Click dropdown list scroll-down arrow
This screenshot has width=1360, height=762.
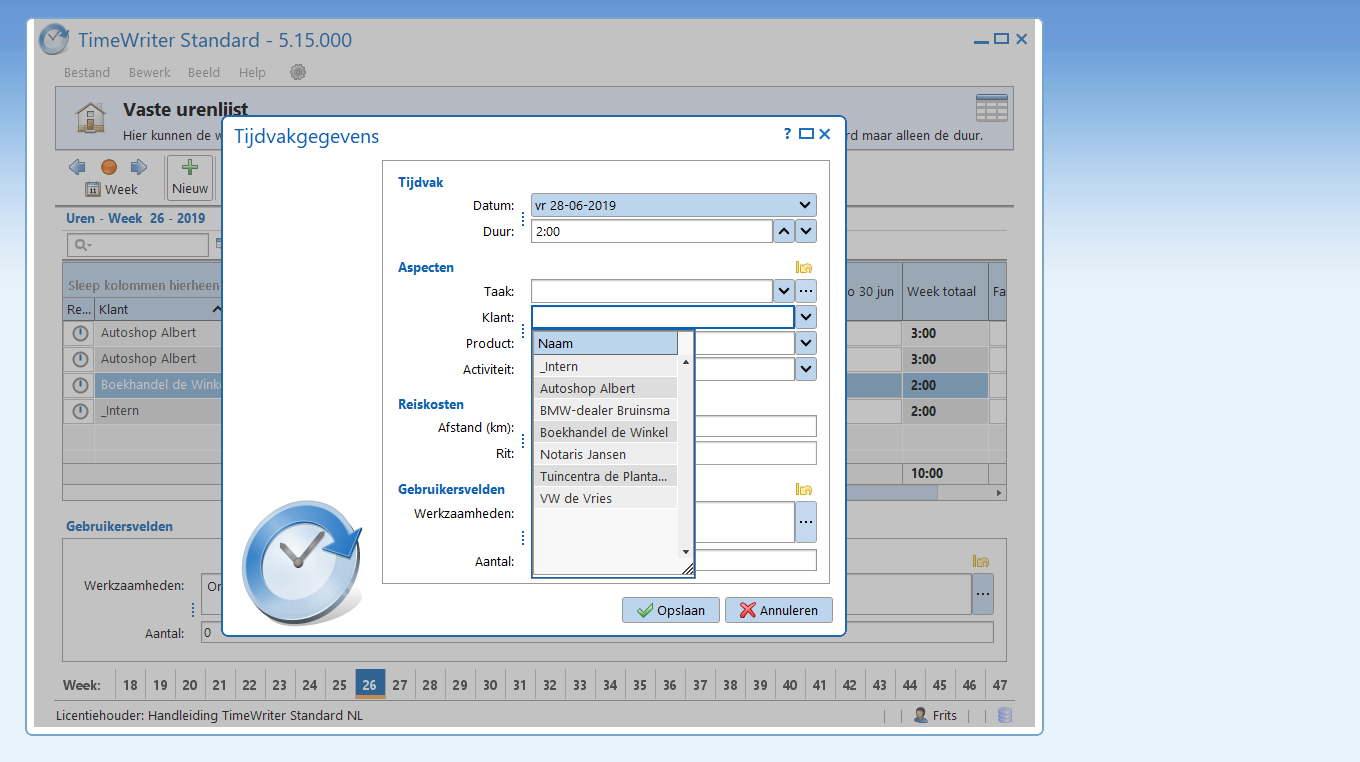(686, 551)
